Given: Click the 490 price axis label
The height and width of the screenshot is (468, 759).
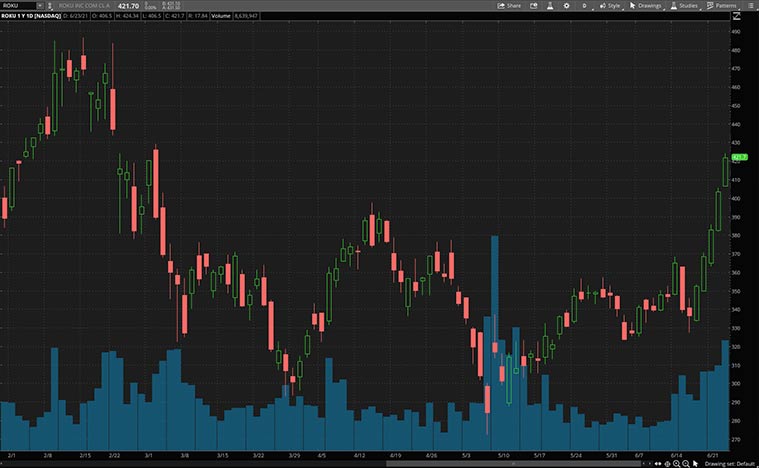Looking at the screenshot, I should (x=736, y=31).
